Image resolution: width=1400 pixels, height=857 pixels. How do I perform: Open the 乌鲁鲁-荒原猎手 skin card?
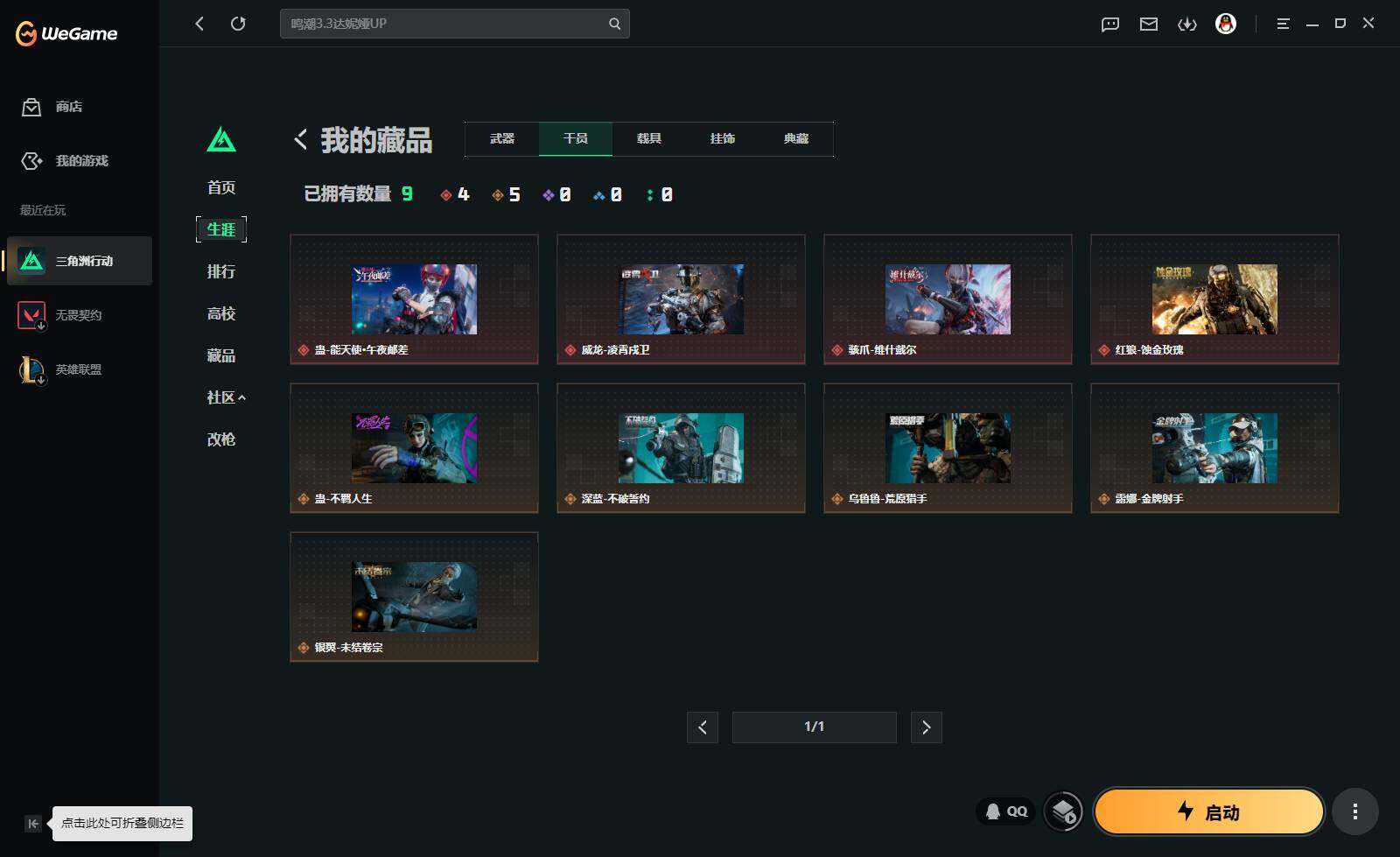pos(948,448)
